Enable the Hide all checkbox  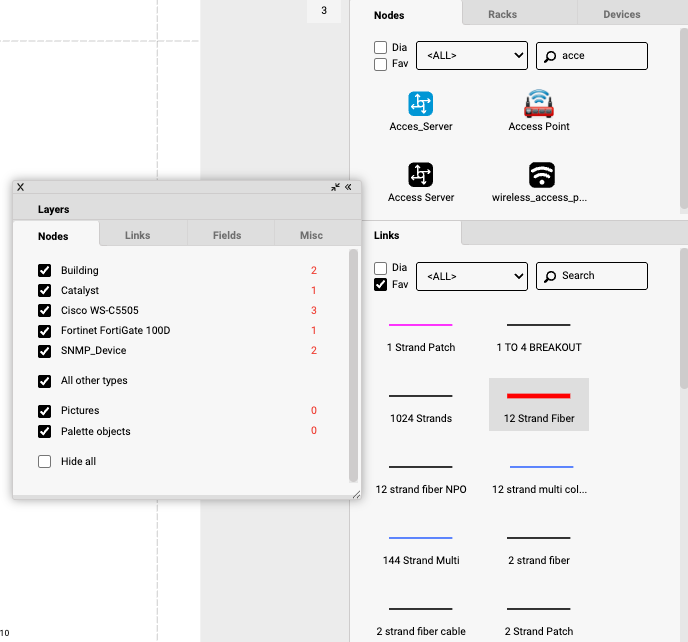44,462
